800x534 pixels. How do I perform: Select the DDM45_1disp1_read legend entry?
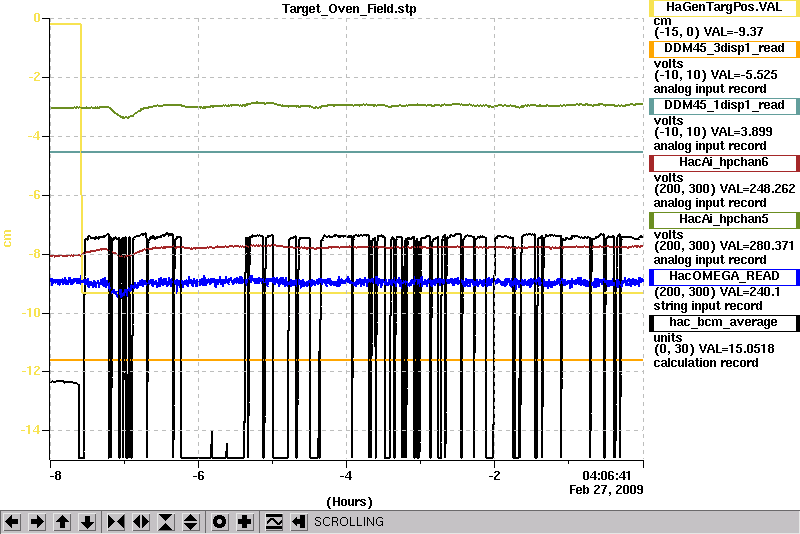[724, 106]
